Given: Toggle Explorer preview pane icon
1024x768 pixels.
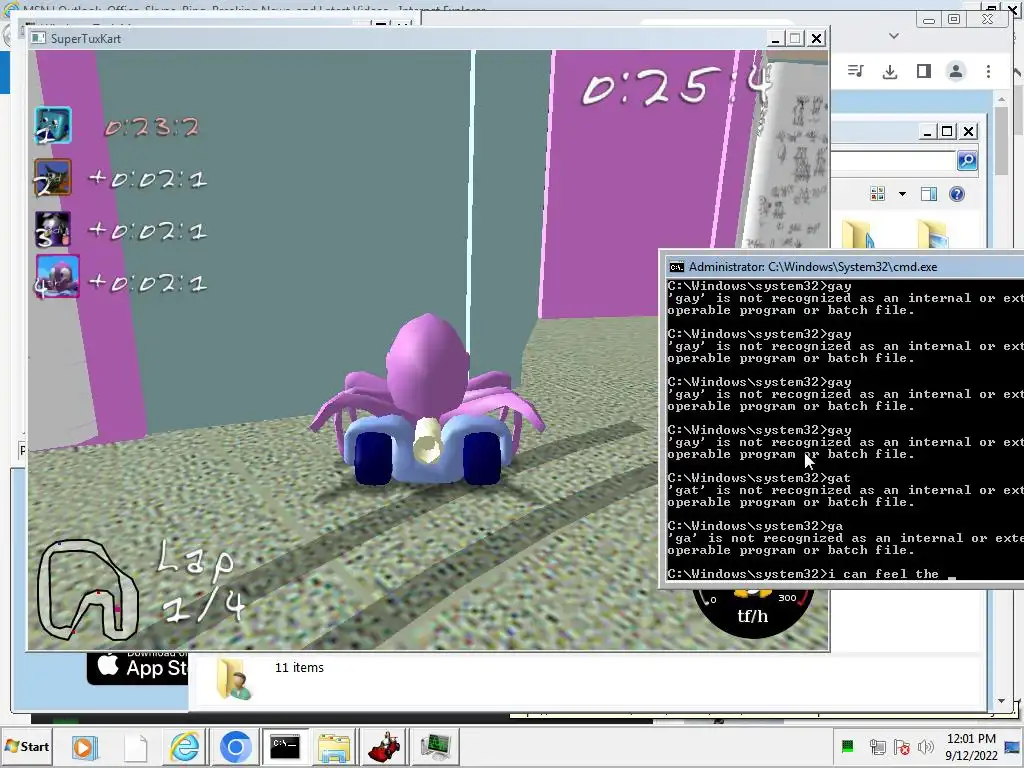Looking at the screenshot, I should 929,194.
